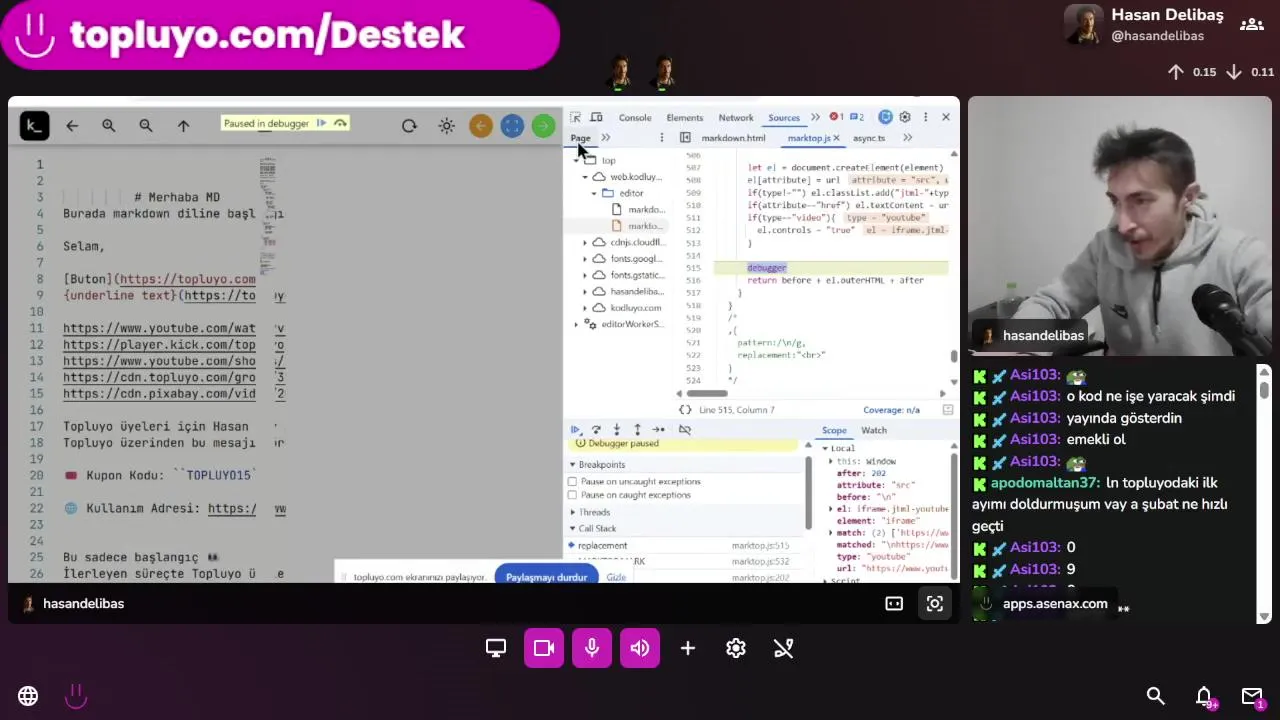
Task: Open the async.ts file tab
Action: 869,138
